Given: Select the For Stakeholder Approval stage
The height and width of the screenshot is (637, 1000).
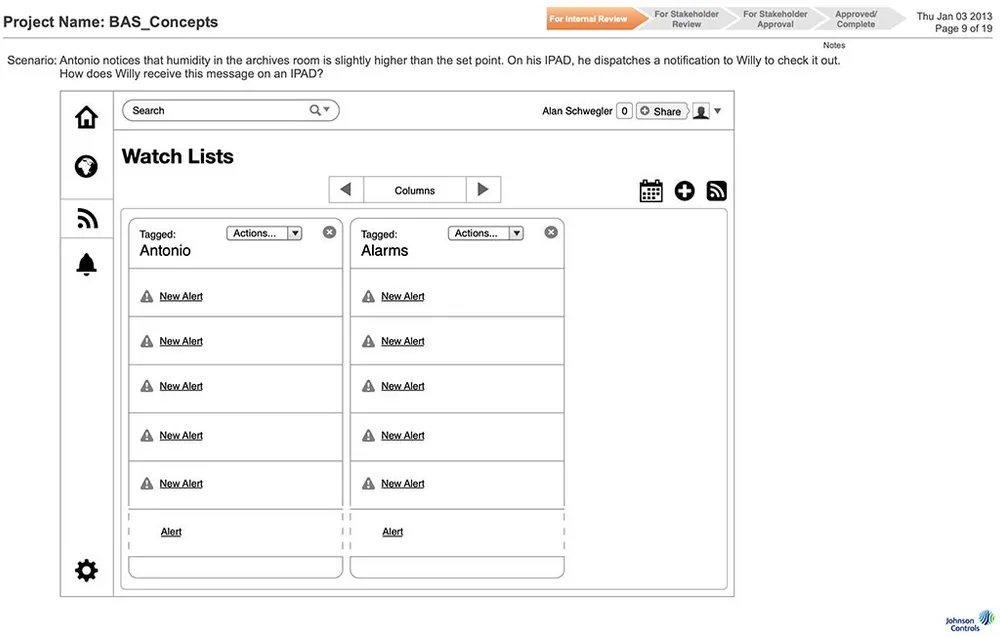Looking at the screenshot, I should coord(775,18).
